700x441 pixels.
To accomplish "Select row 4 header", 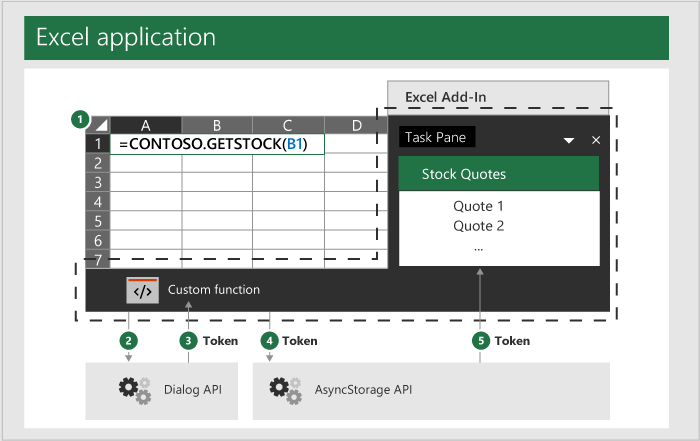I will coord(98,202).
